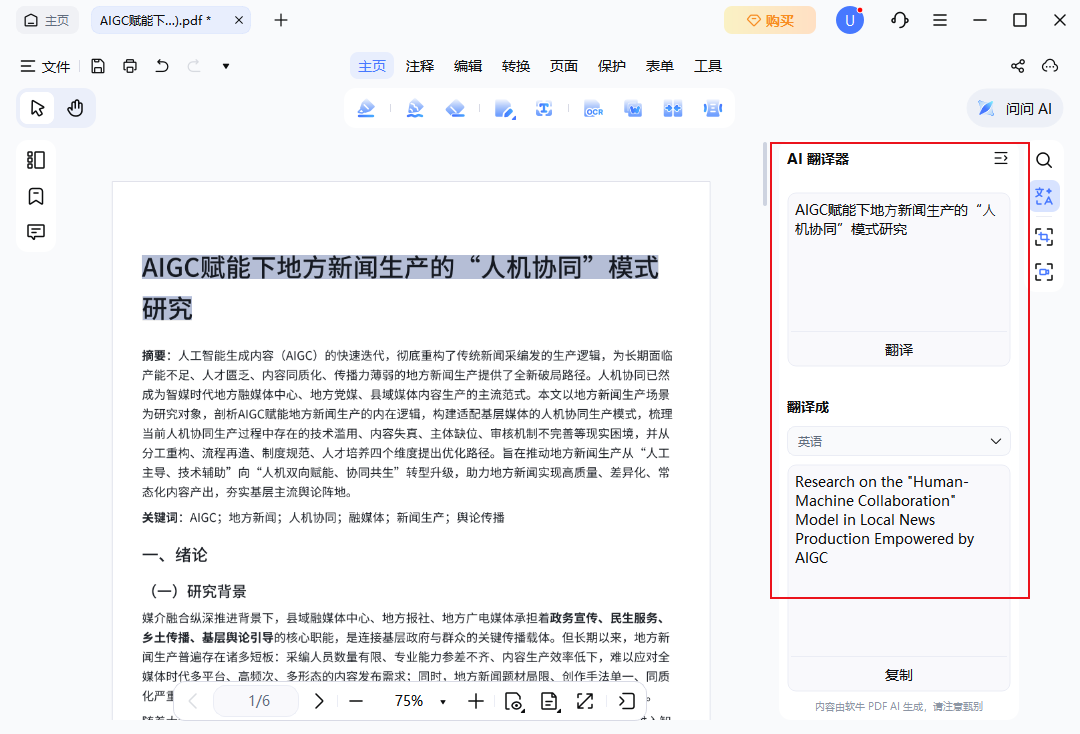Open the page thumbnails panel
Image resolution: width=1080 pixels, height=734 pixels.
[36, 160]
